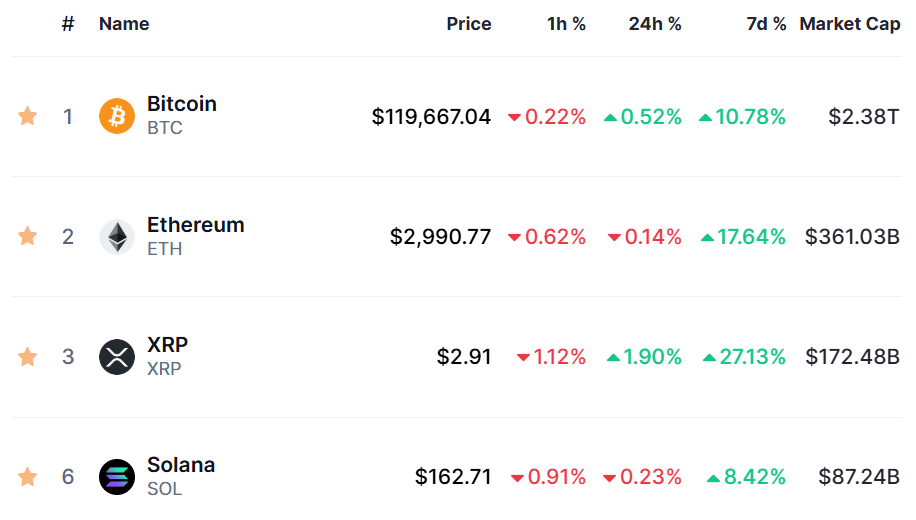Sort by Market Cap column header
Image resolution: width=916 pixels, height=520 pixels.
tap(850, 24)
